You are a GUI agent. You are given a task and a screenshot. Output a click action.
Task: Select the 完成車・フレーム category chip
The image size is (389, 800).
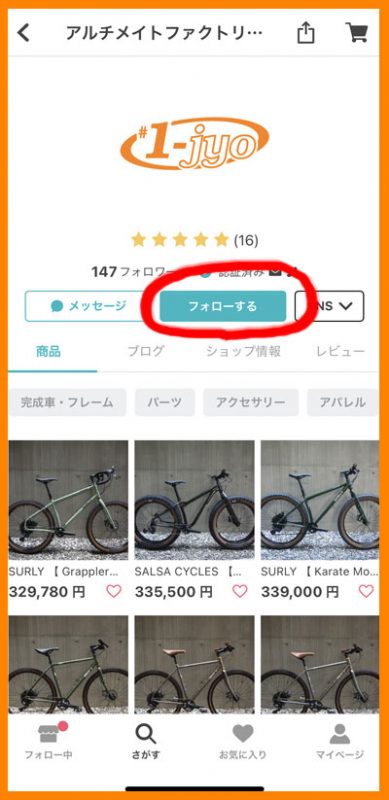(67, 402)
